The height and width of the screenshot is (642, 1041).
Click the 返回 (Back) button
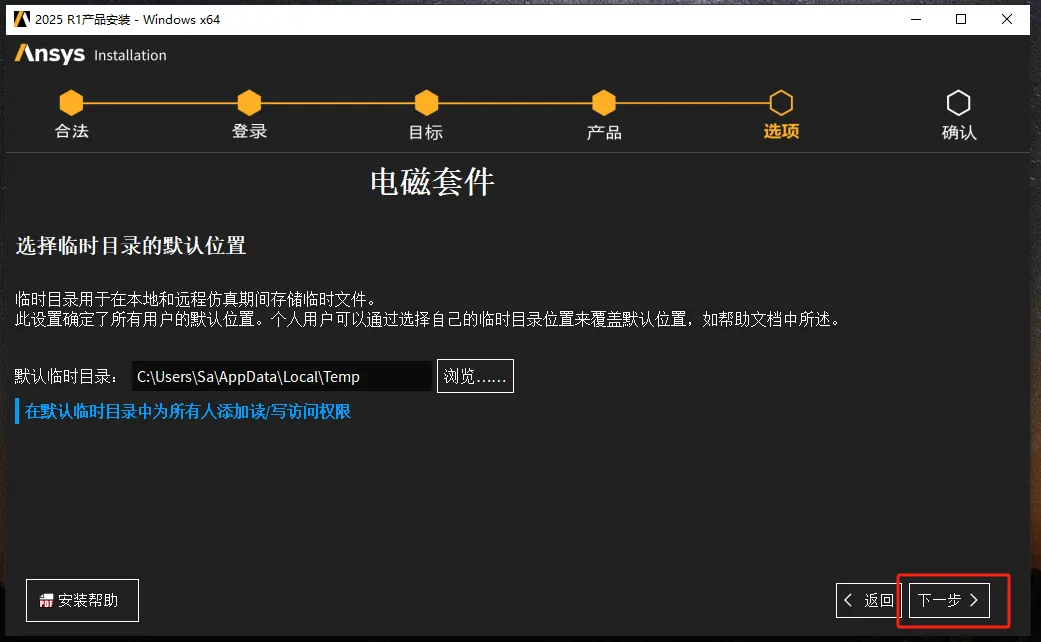point(870,600)
